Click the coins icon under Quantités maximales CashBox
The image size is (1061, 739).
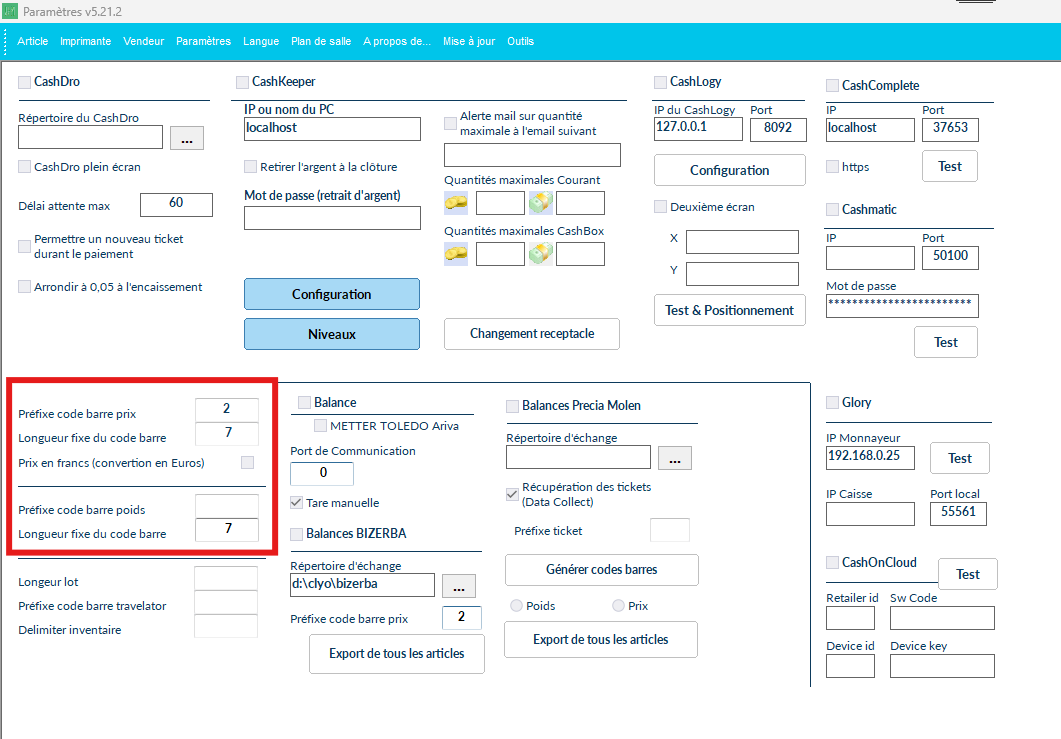(456, 254)
